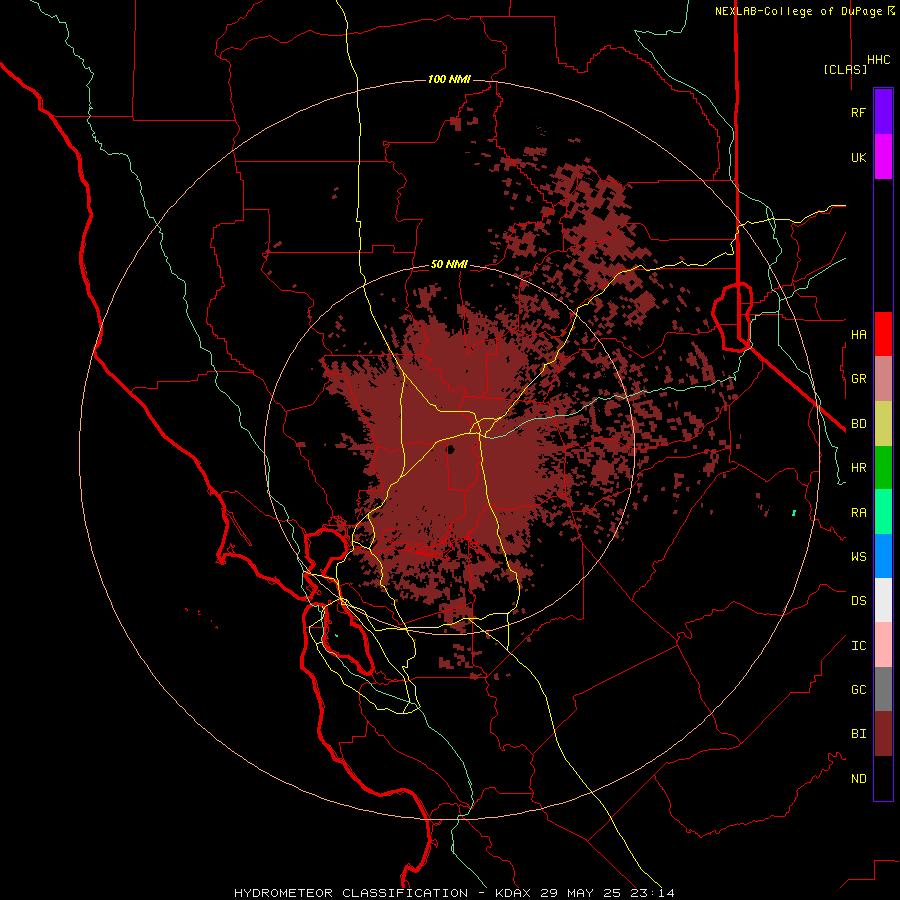900x900 pixels.
Task: Click the DS legend label
Action: point(858,600)
